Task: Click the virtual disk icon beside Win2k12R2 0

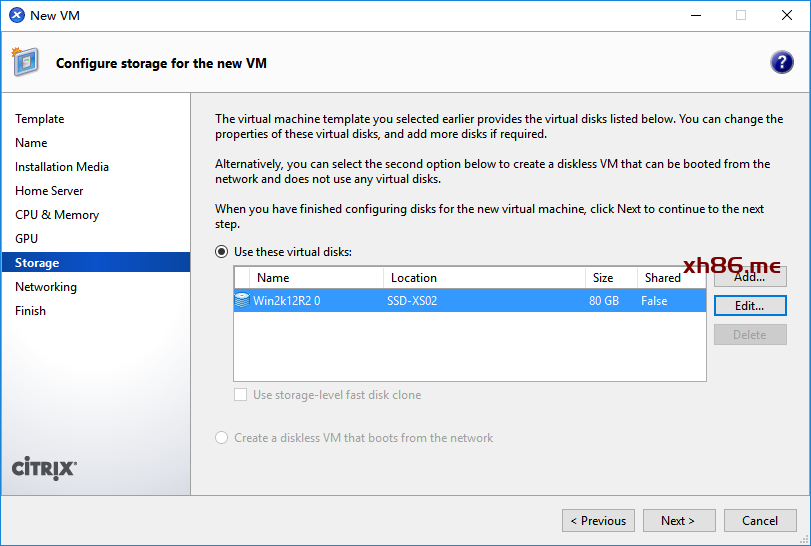Action: [x=242, y=301]
